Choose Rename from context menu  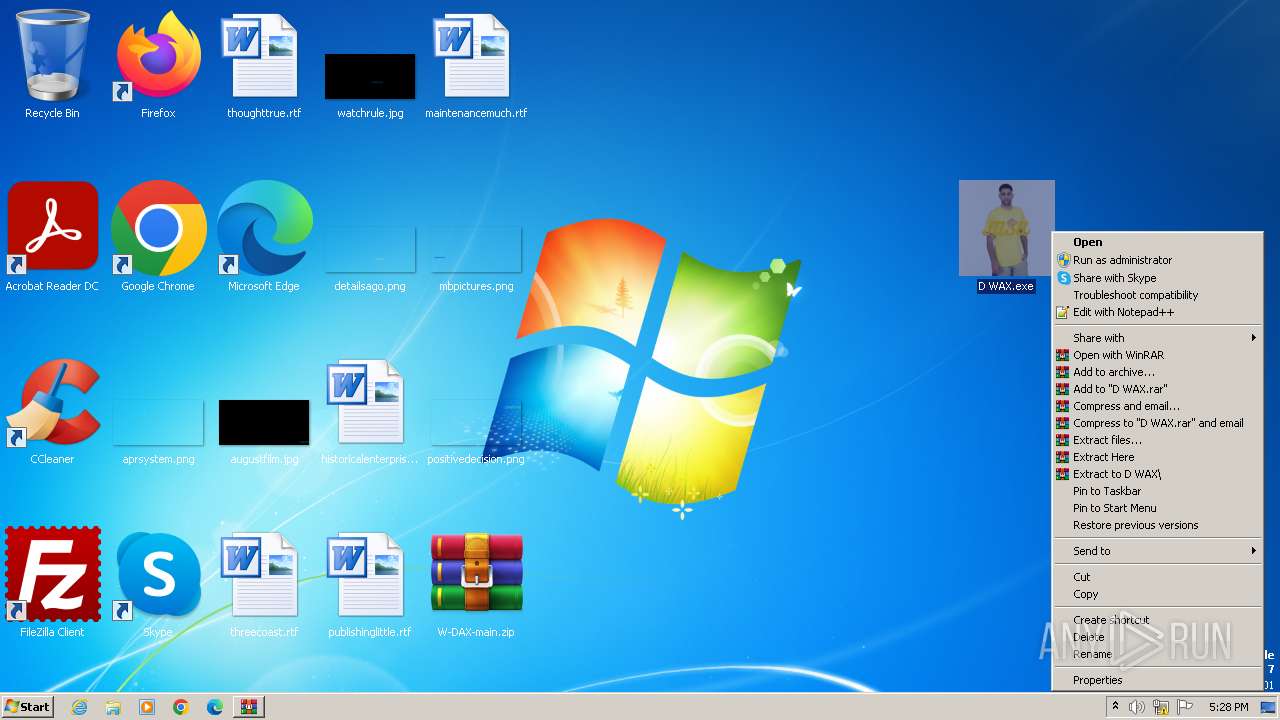[1158, 654]
